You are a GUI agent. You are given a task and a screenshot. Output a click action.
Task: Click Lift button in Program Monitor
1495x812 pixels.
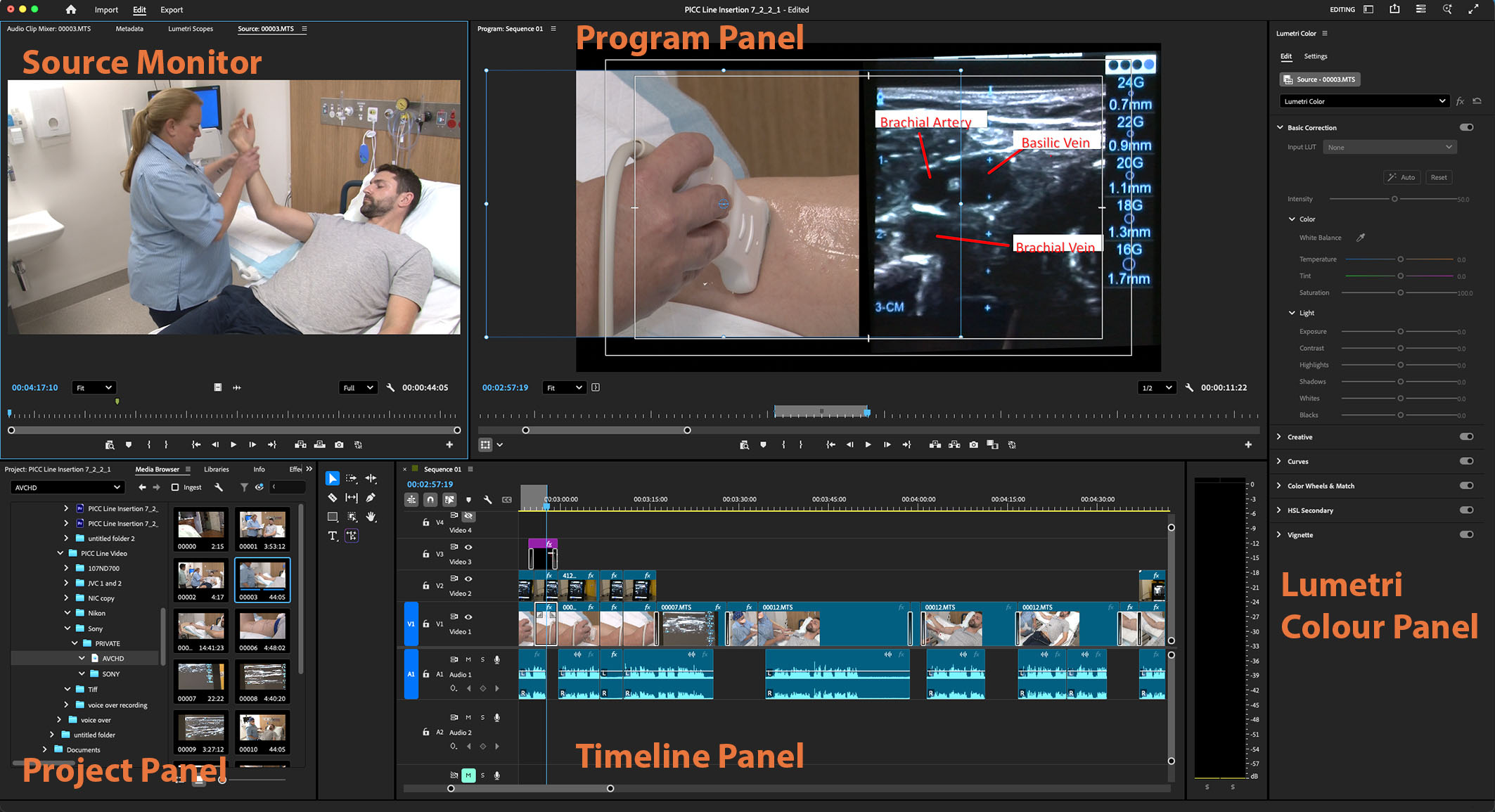(935, 445)
